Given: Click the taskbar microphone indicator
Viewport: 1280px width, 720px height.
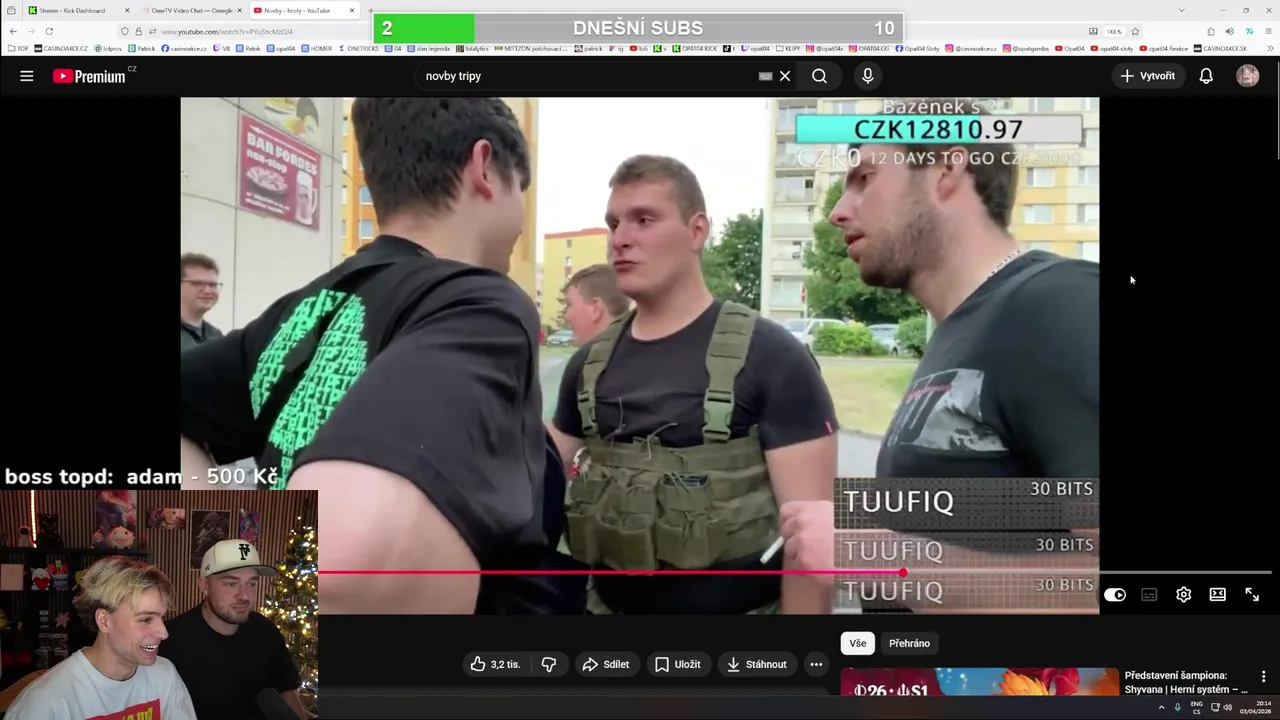Looking at the screenshot, I should coord(1178,707).
